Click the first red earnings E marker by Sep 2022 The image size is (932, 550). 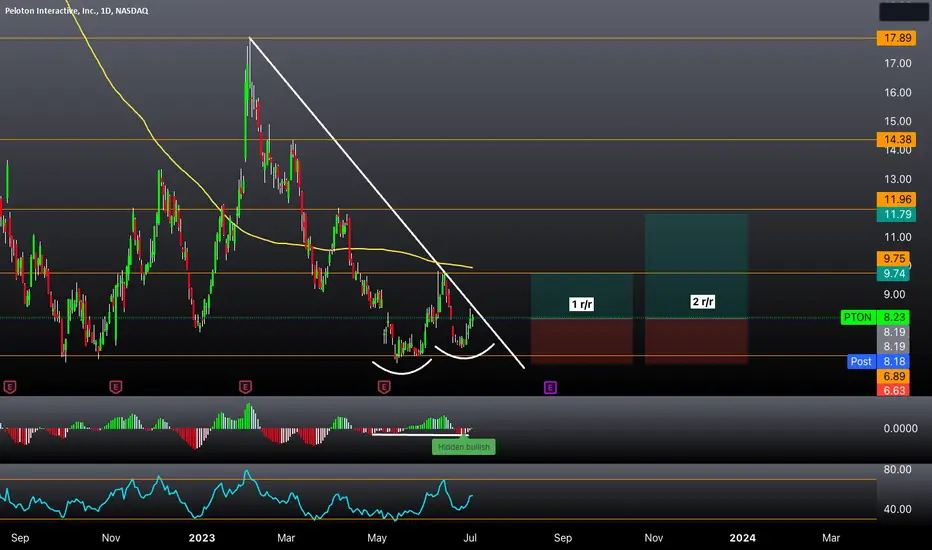point(10,388)
